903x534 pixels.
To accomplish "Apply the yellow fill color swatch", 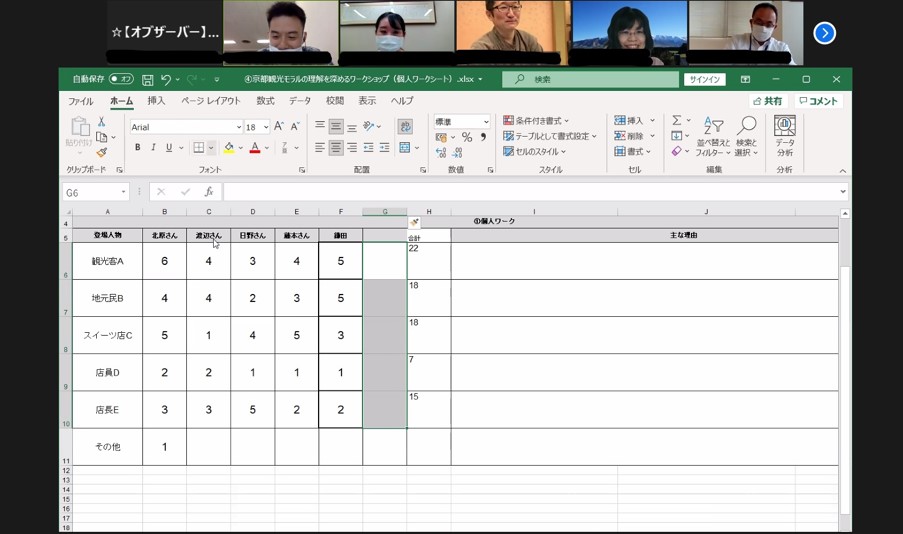I will [229, 148].
